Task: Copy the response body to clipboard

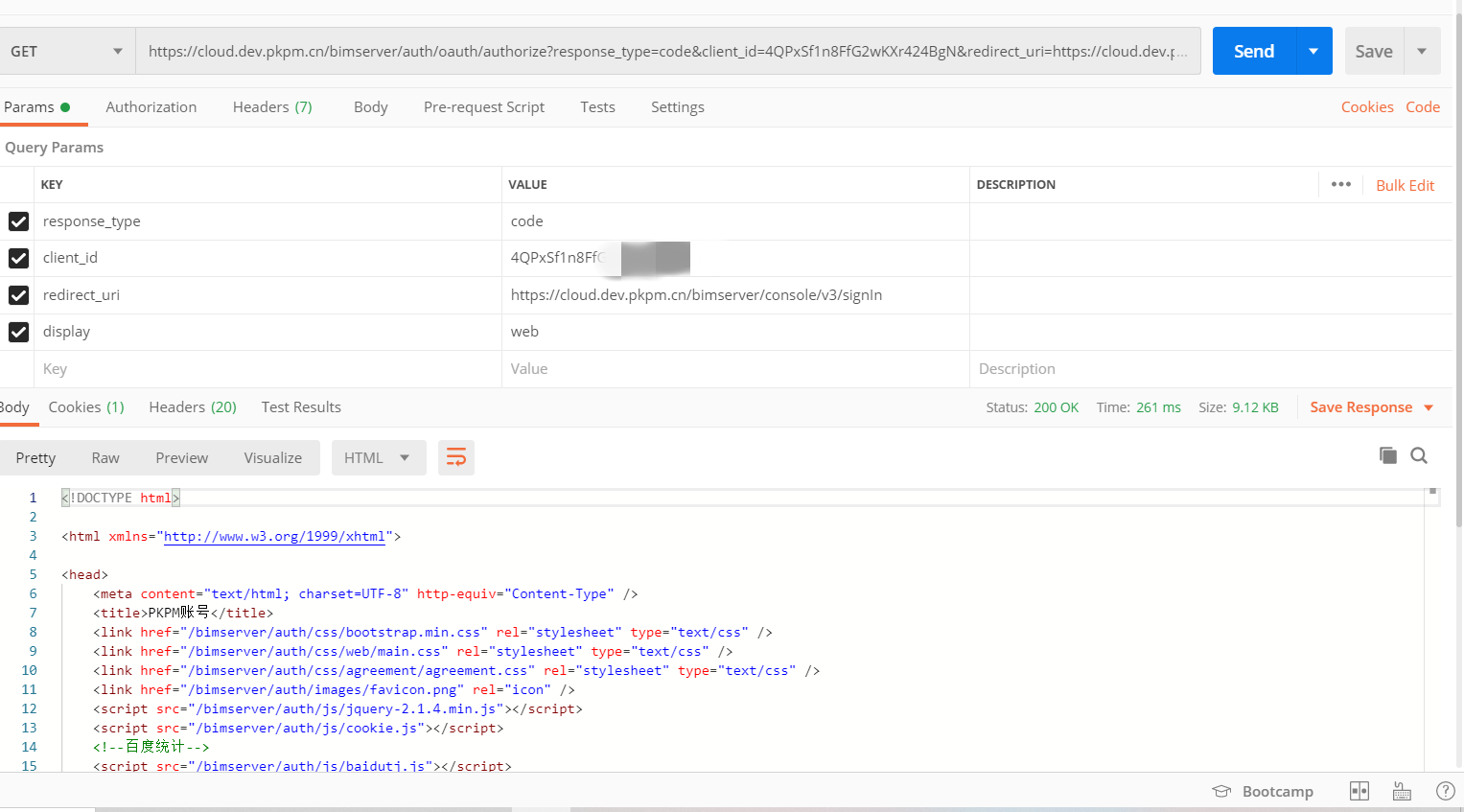Action: coord(1387,455)
